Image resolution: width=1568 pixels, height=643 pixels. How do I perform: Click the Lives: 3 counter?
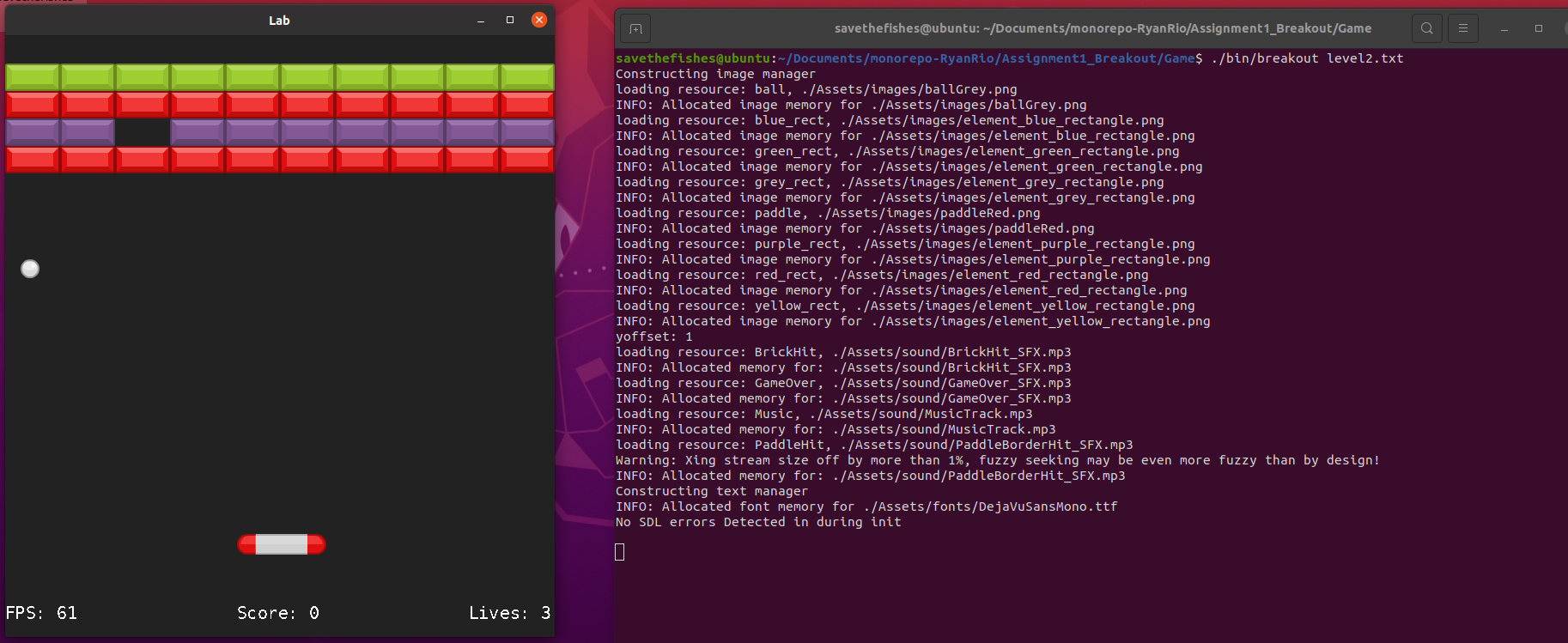click(x=509, y=613)
